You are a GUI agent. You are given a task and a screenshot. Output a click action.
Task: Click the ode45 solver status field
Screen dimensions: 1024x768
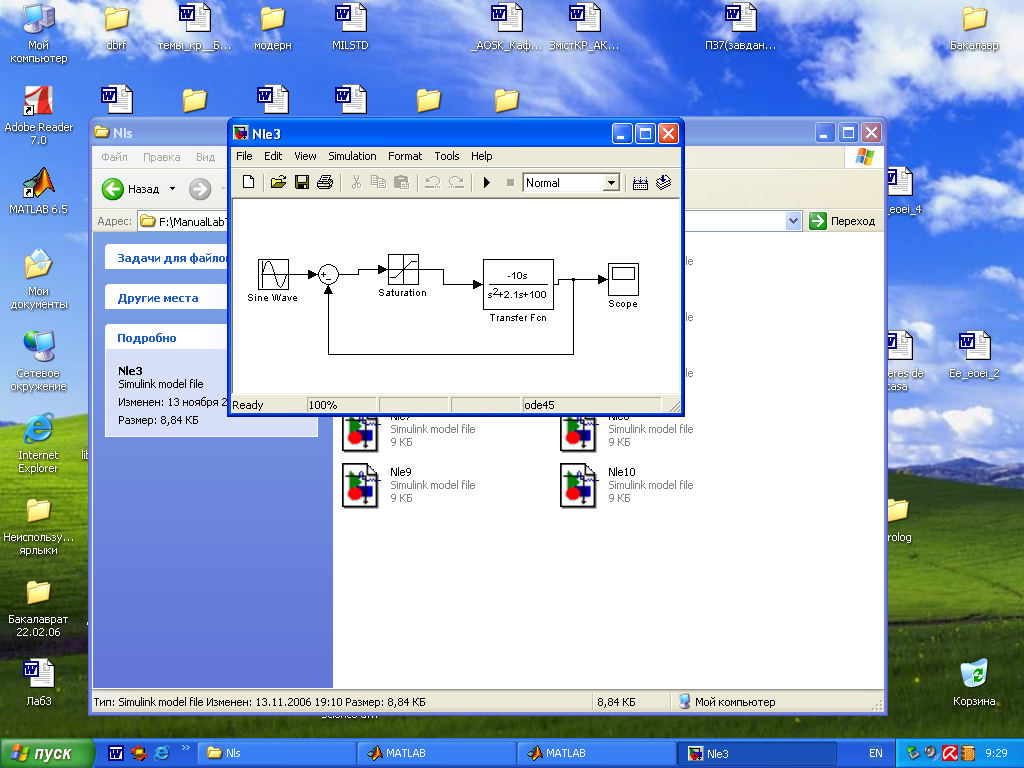pos(592,405)
